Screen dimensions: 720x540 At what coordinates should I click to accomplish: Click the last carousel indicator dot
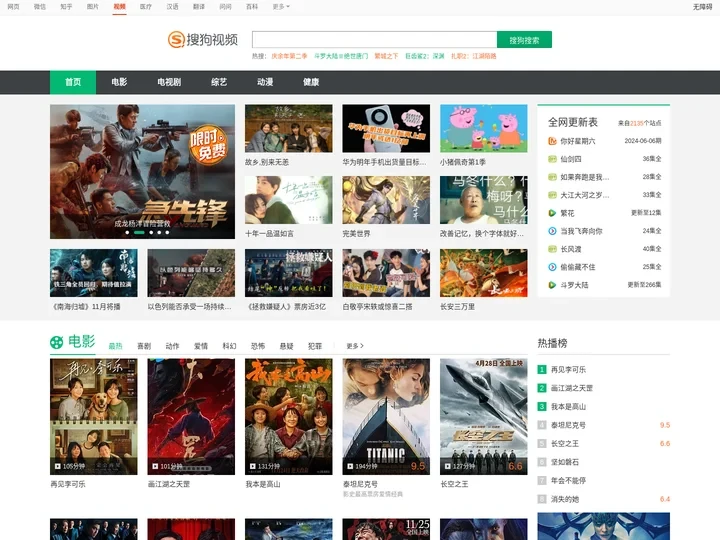(x=167, y=232)
